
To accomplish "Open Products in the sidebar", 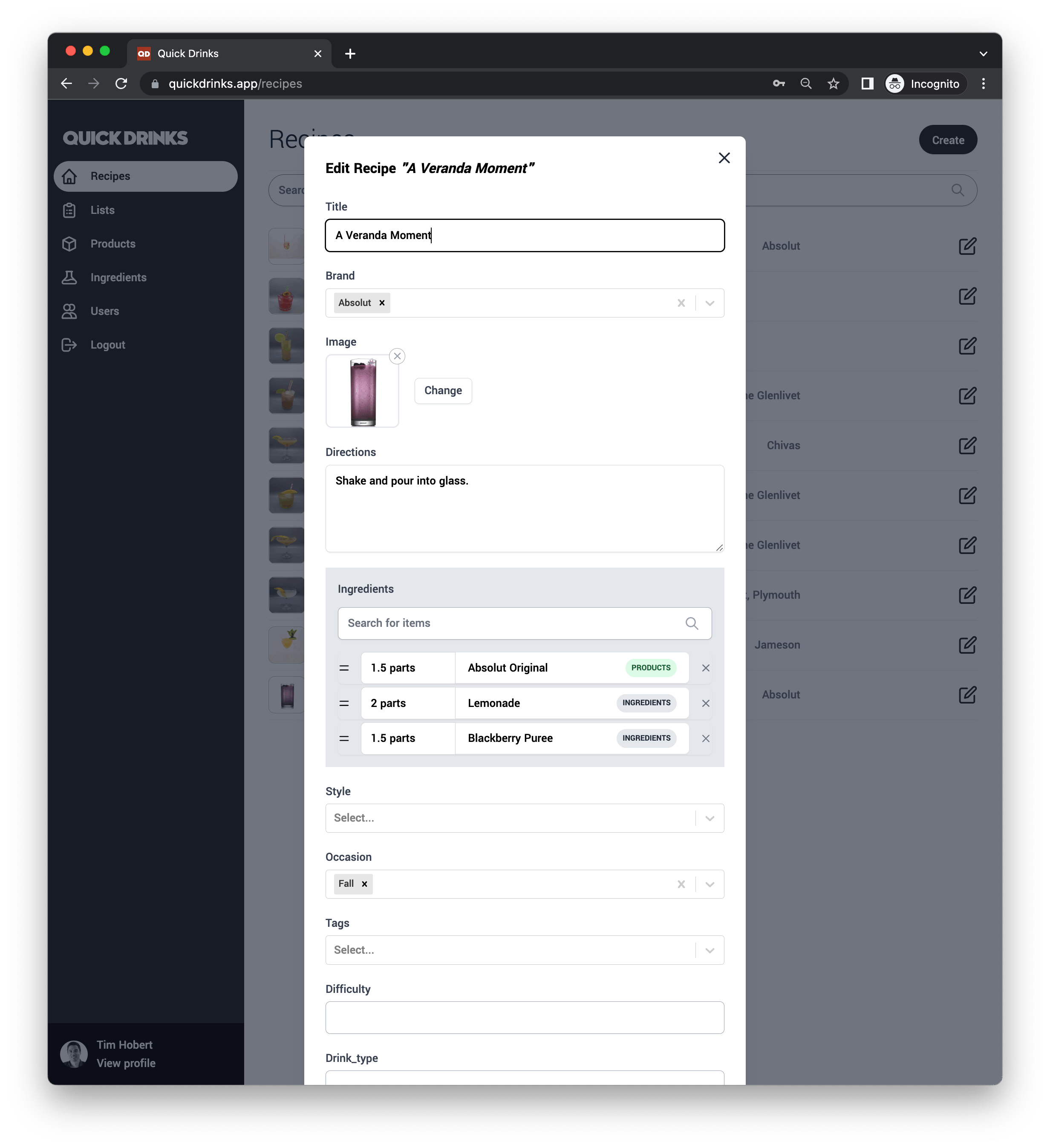I will pos(146,244).
